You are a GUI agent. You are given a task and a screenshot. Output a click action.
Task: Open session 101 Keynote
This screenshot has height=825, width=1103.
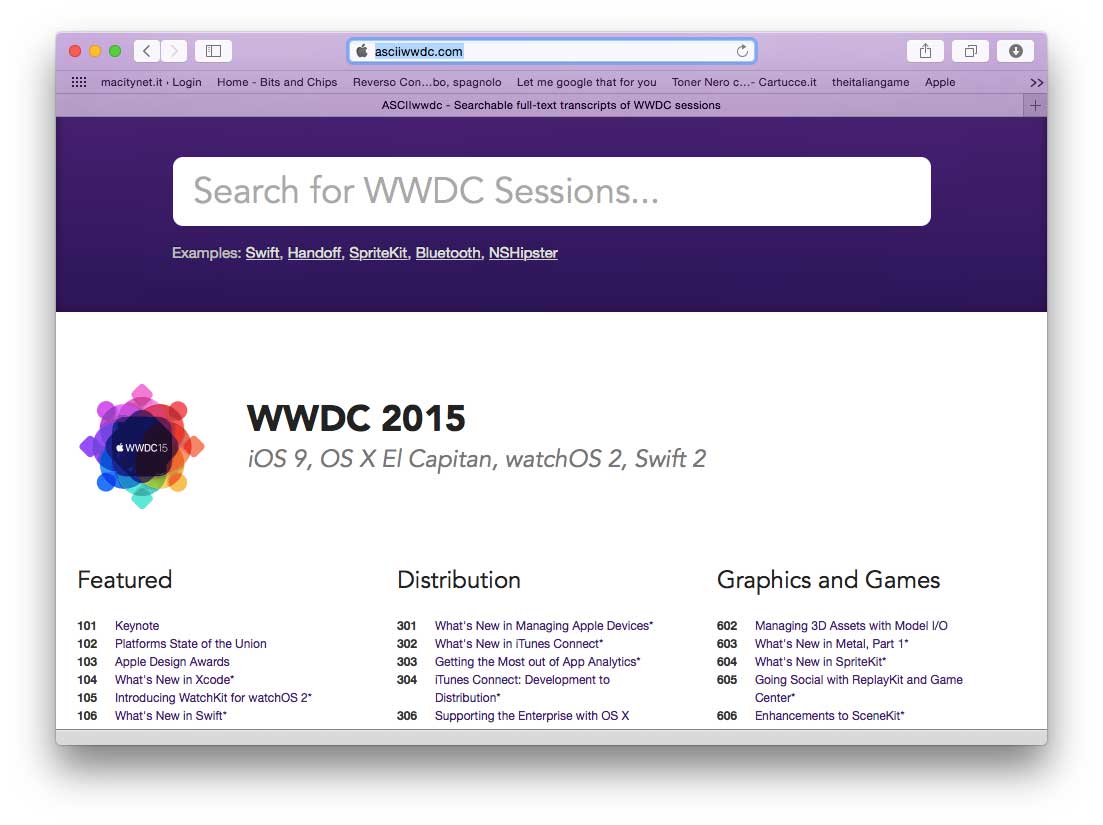click(137, 625)
